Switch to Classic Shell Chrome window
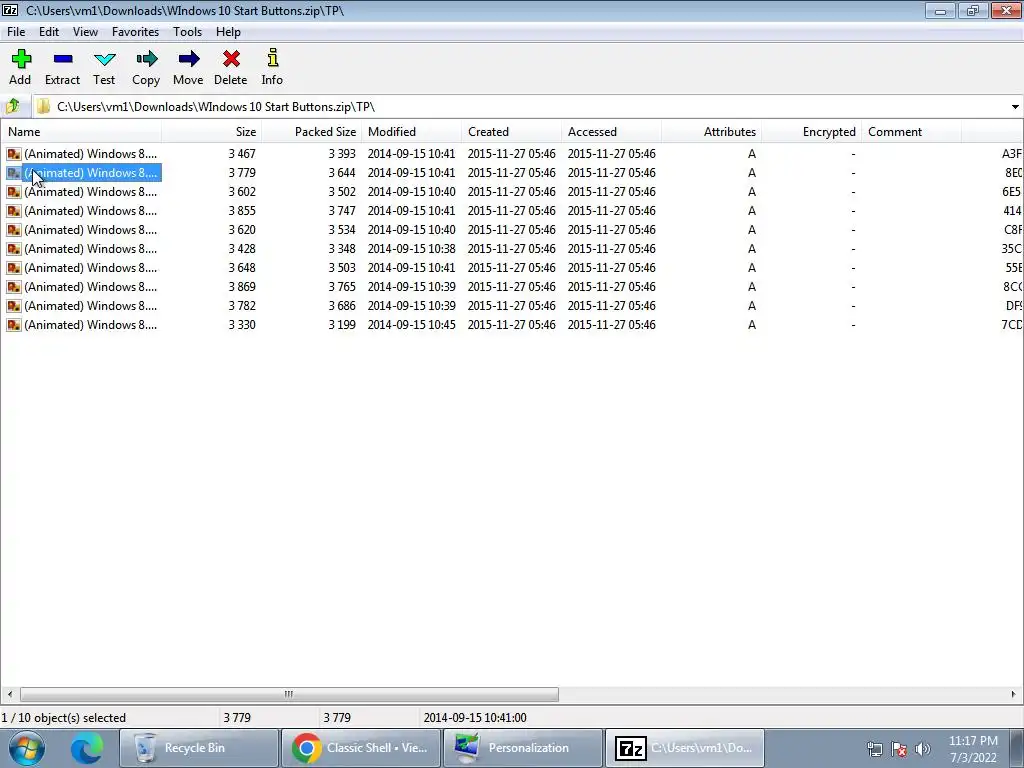The width and height of the screenshot is (1024, 768). click(x=361, y=748)
